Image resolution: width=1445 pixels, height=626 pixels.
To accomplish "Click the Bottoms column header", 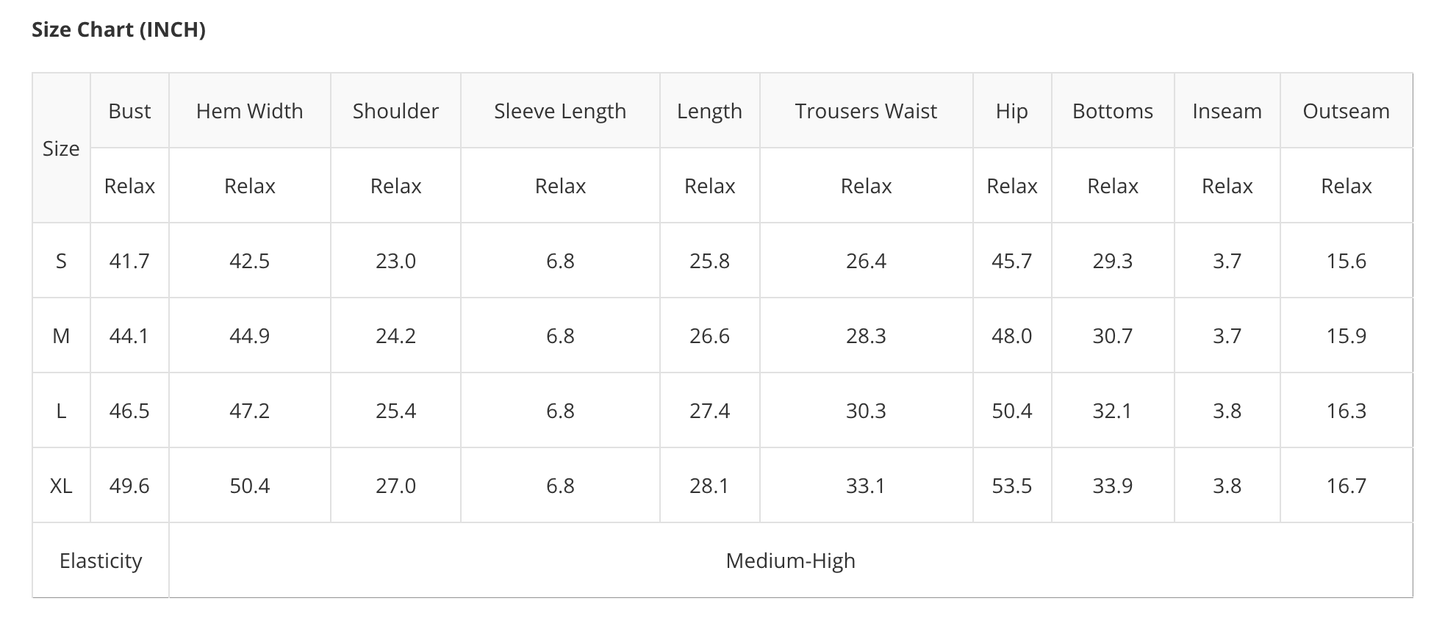I will pyautogui.click(x=1112, y=111).
